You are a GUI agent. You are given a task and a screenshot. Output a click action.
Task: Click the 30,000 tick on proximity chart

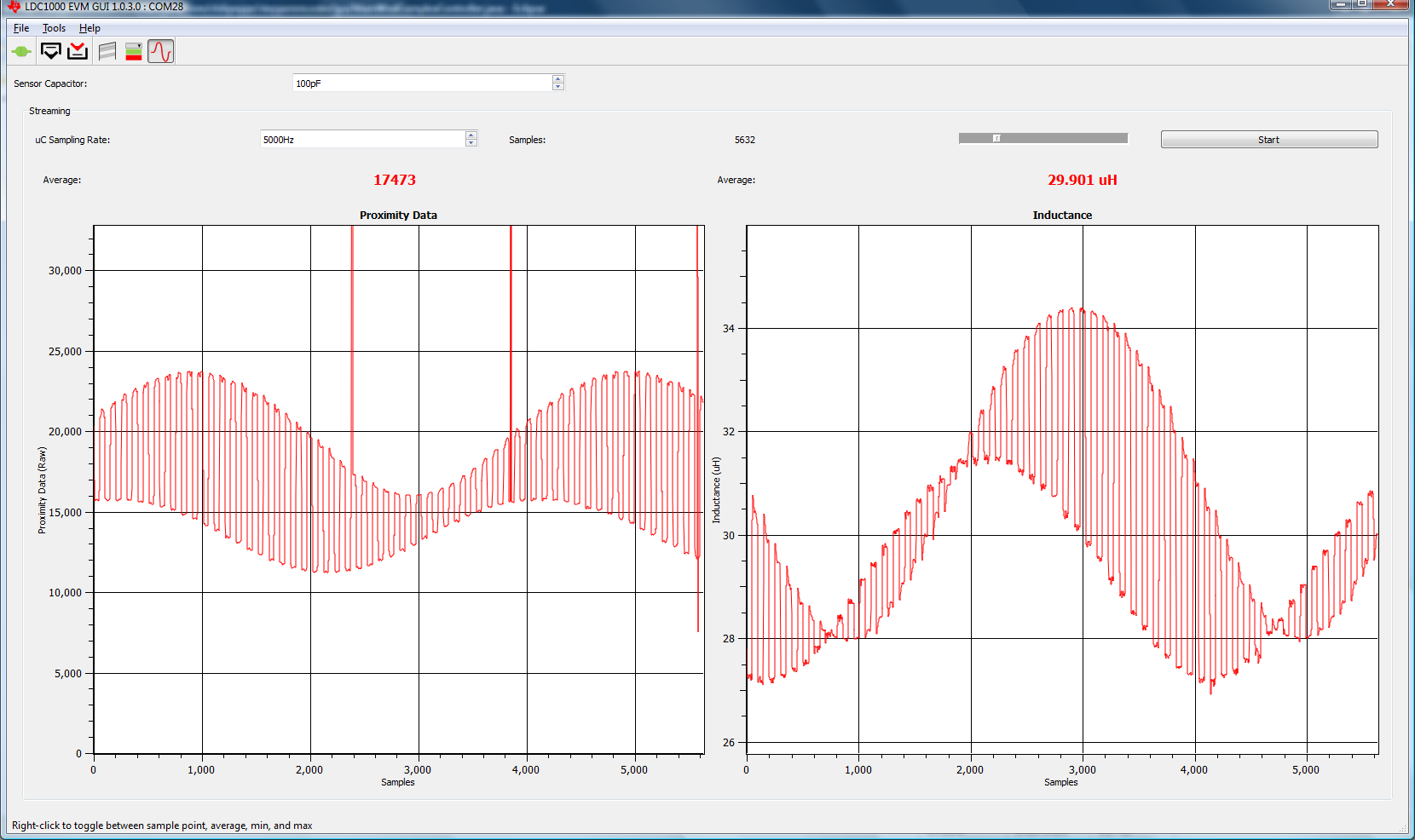65,270
